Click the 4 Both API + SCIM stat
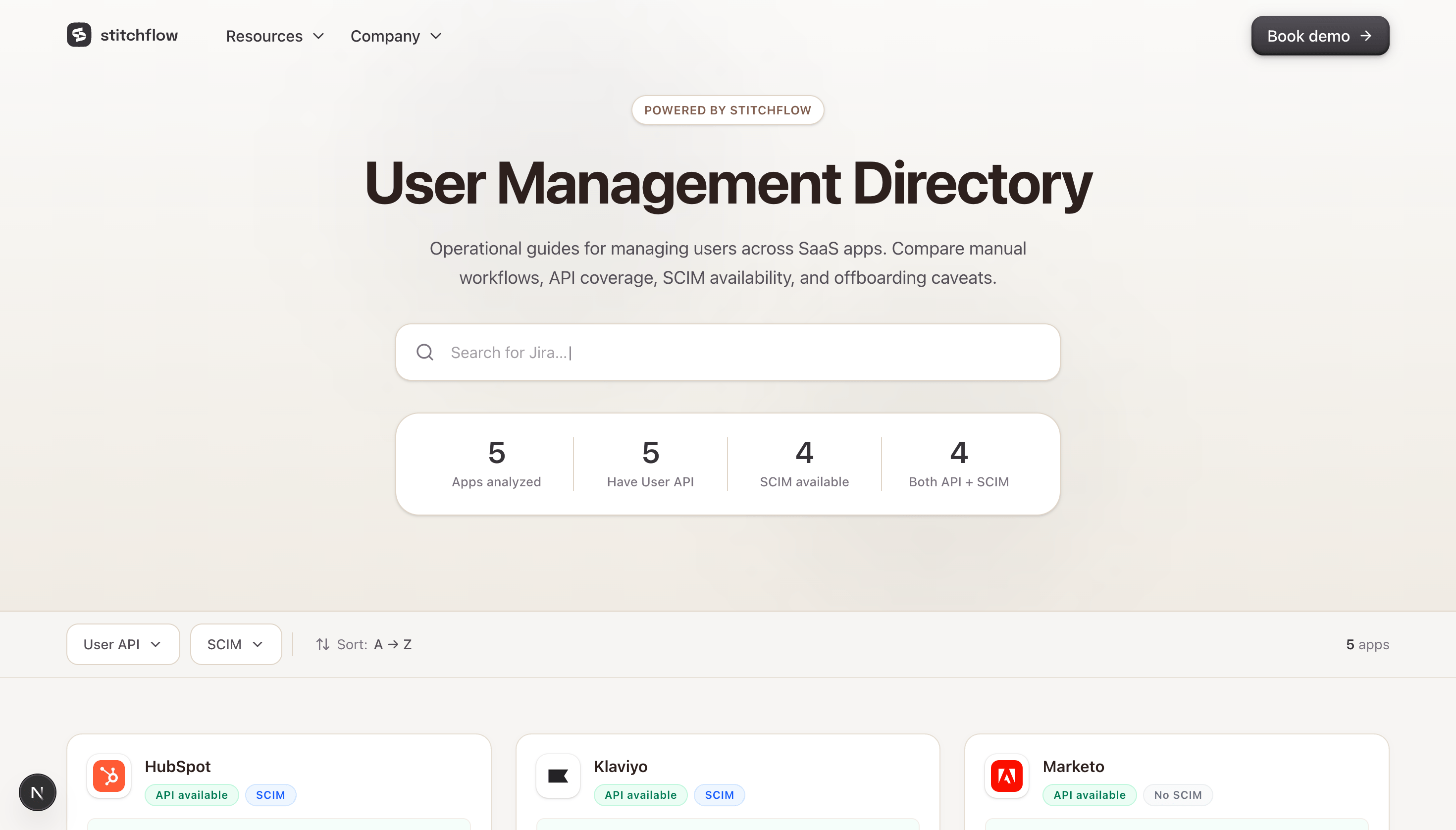Screen dimensions: 1456x830 click(x=959, y=464)
